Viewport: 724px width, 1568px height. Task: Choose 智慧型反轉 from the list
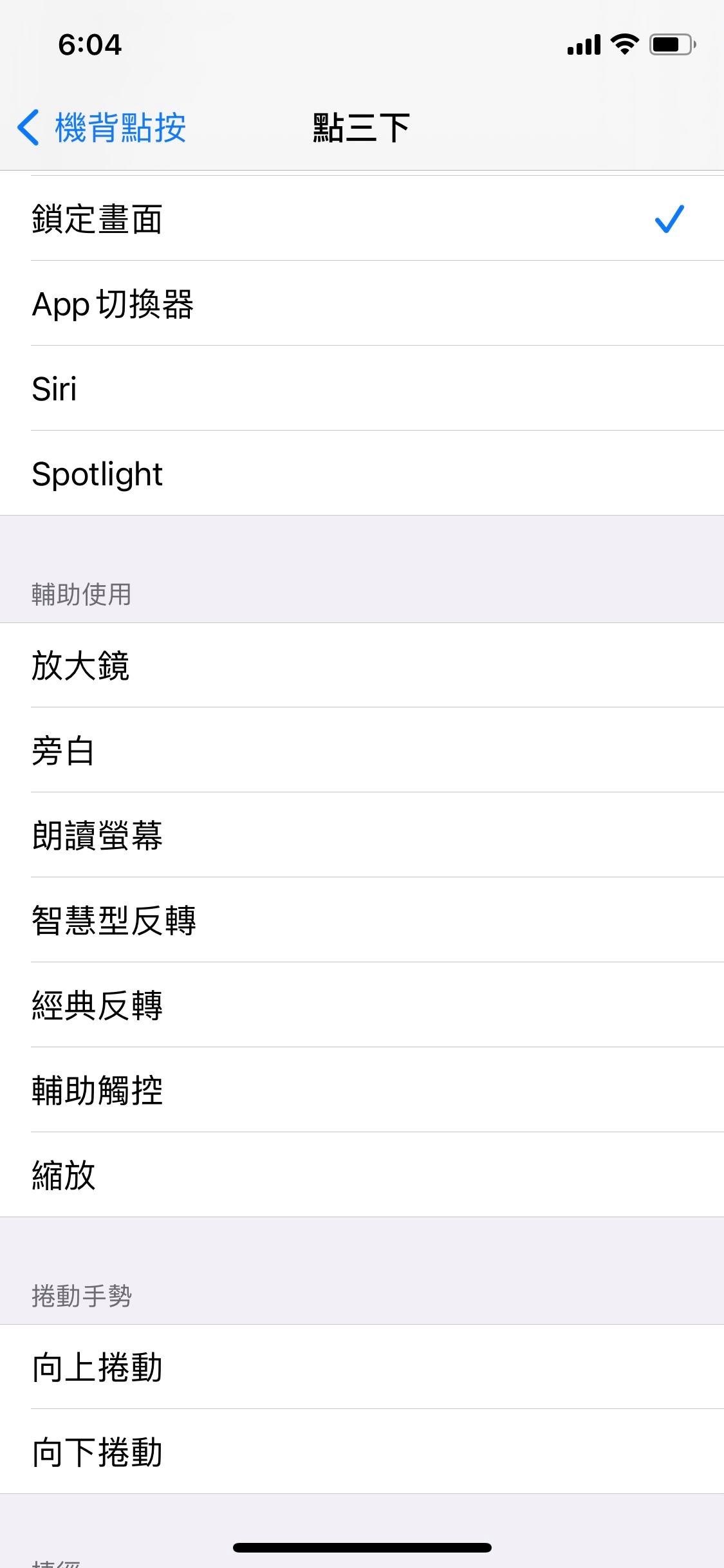(x=114, y=920)
